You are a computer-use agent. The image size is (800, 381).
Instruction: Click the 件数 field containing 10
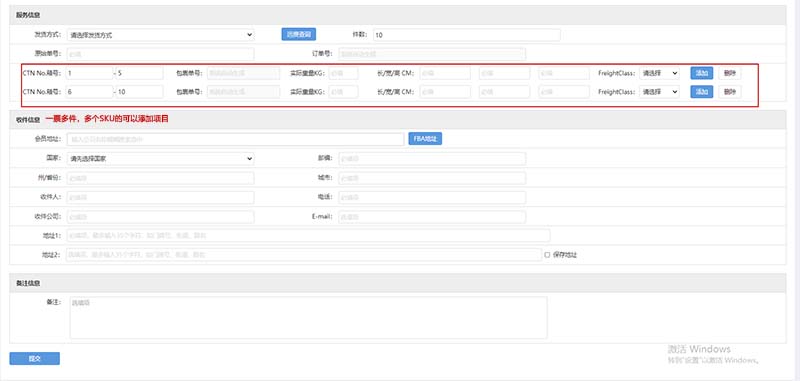tap(467, 35)
